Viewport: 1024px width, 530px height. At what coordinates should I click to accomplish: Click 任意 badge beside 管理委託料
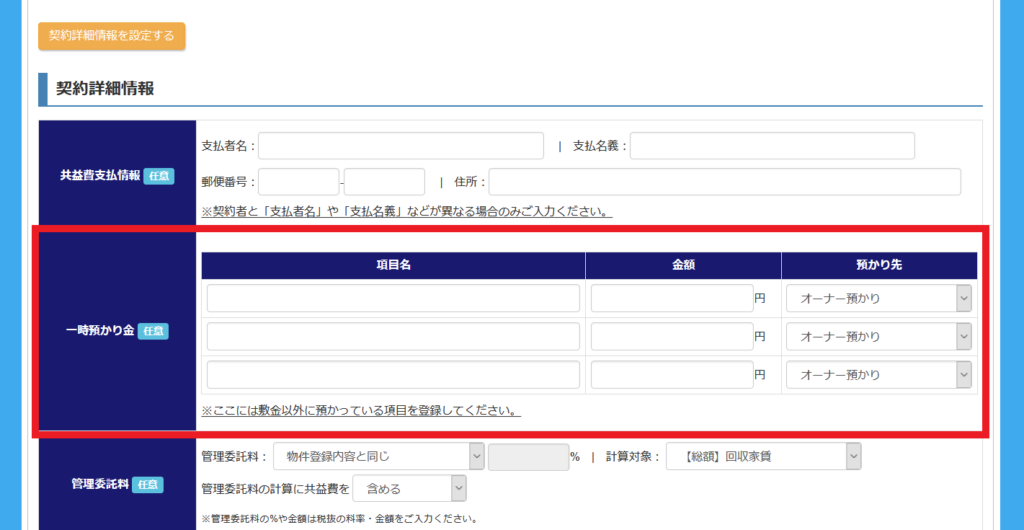point(148,485)
